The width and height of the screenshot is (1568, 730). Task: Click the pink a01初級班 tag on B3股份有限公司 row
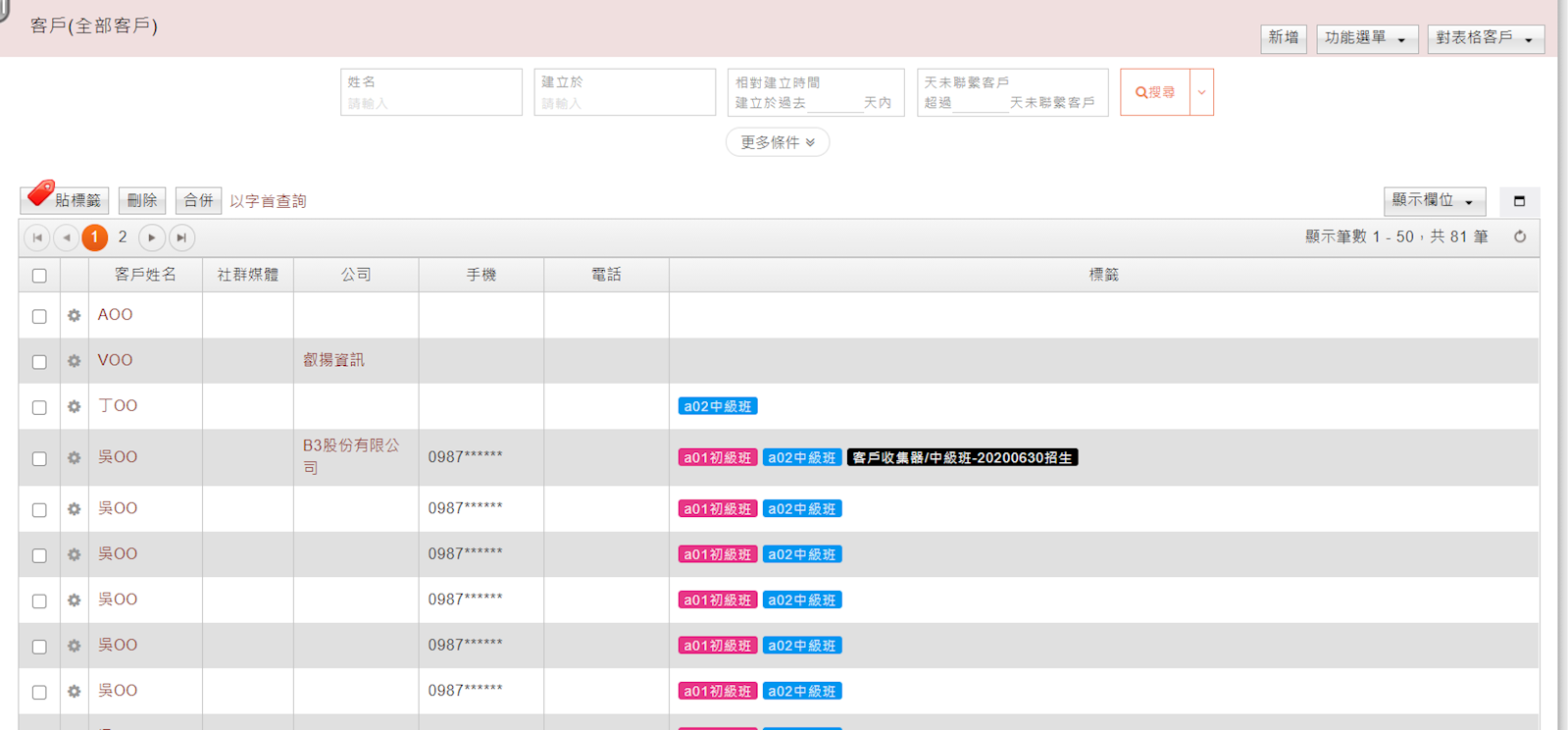coord(717,458)
